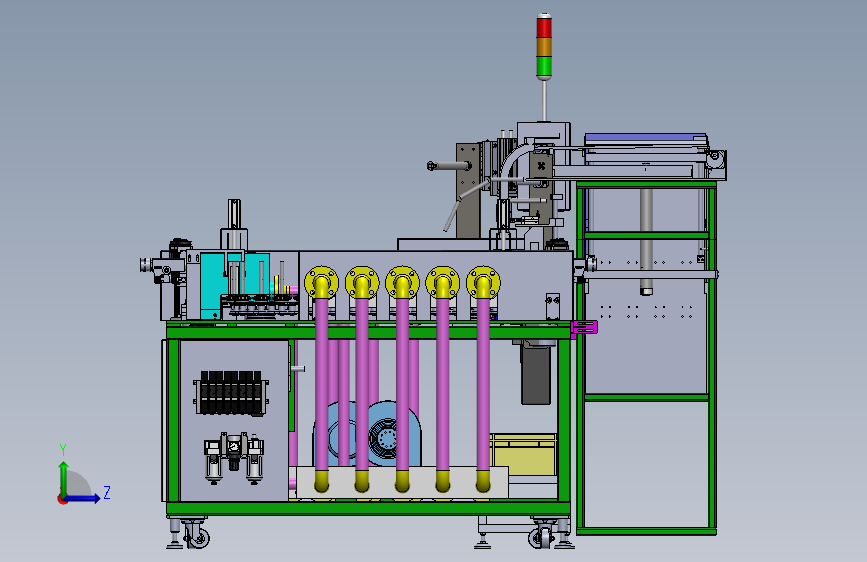Select the white collection manifold box at the pipe bottoms

402,482
